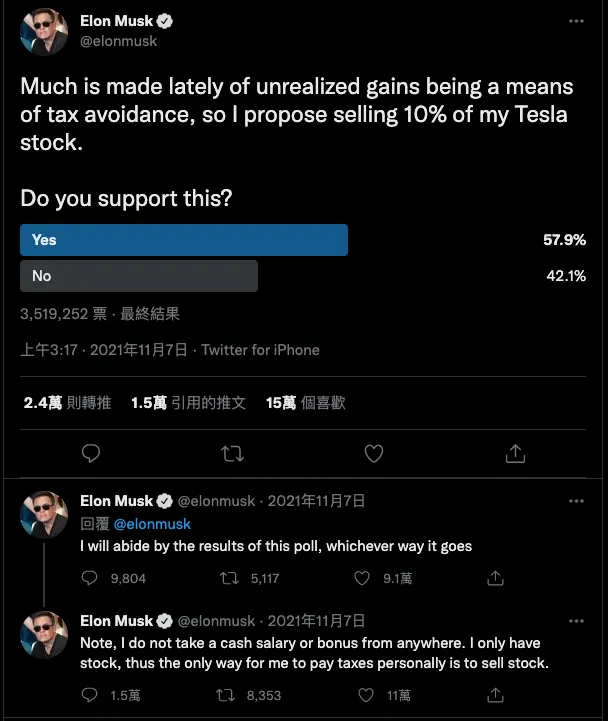The height and width of the screenshot is (721, 608).
Task: Like the main poll tweet with the heart icon
Action: coord(374,454)
